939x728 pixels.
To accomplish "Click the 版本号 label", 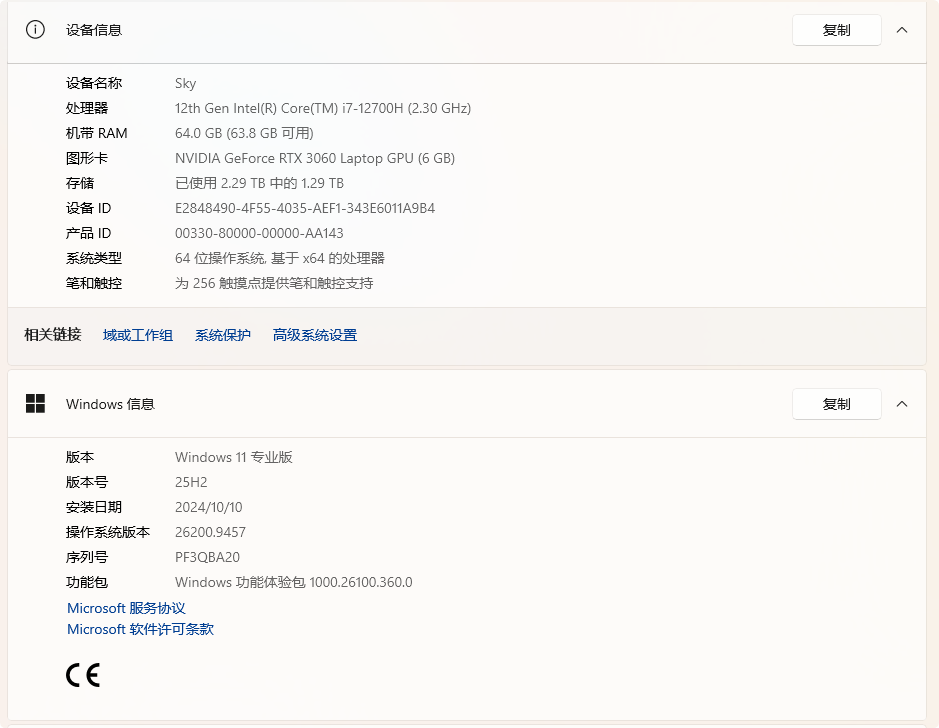I will coord(87,483).
